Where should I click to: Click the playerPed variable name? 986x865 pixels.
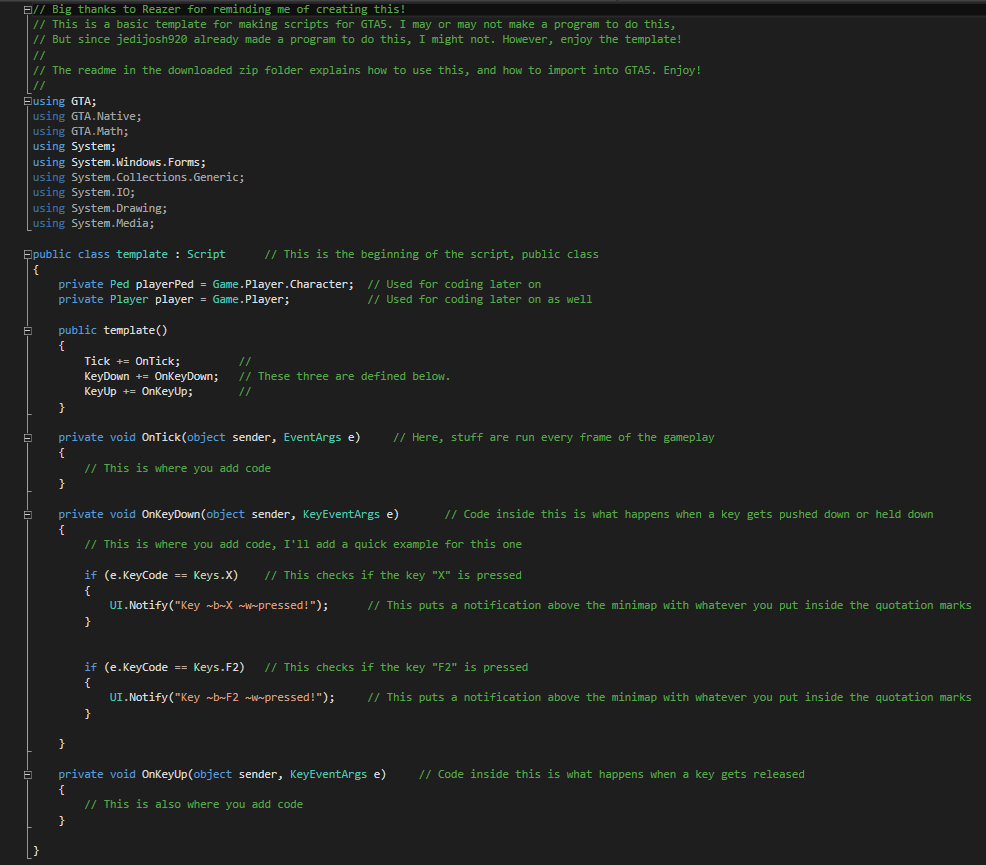pos(155,284)
